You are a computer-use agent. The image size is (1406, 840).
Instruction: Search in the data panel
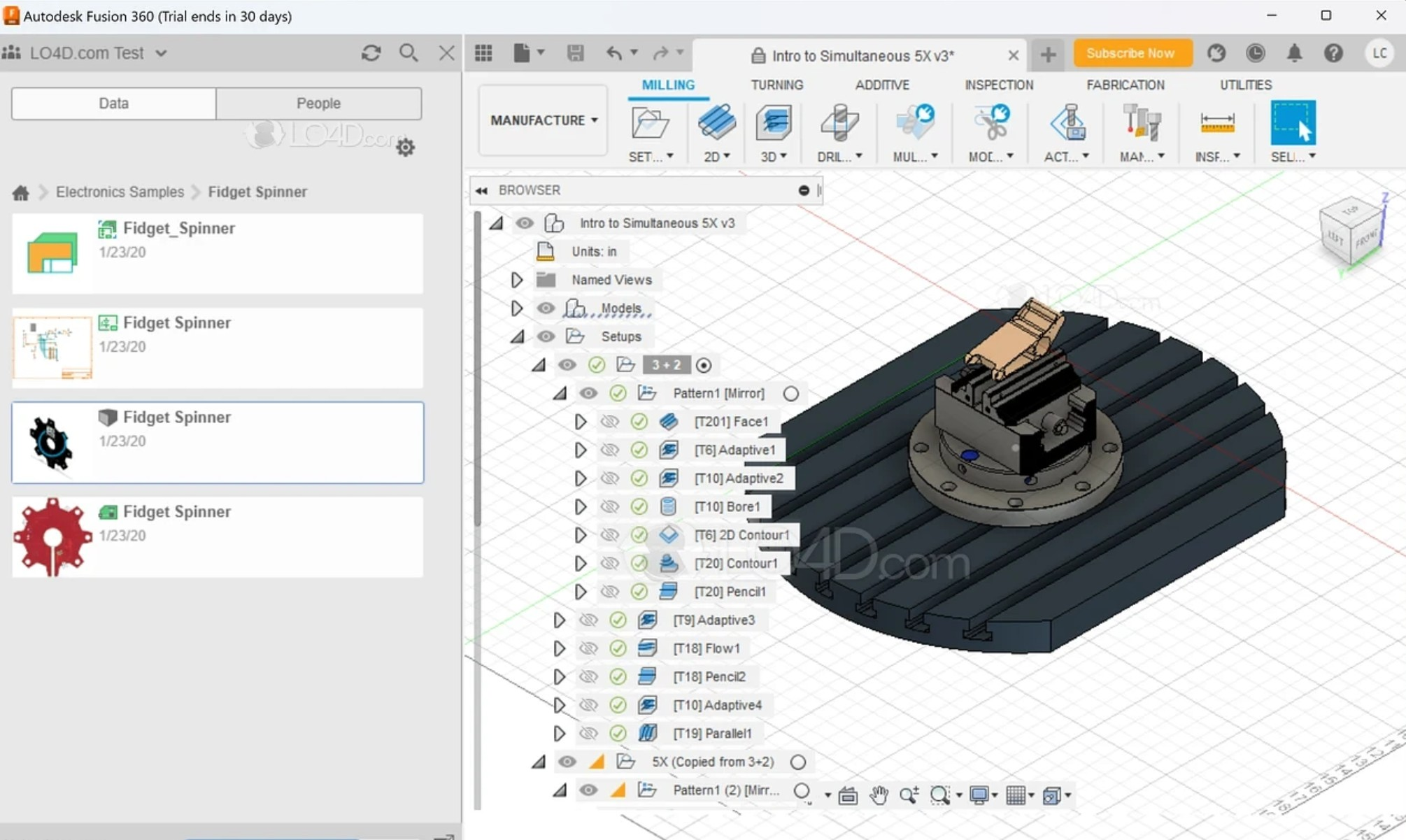coord(409,53)
